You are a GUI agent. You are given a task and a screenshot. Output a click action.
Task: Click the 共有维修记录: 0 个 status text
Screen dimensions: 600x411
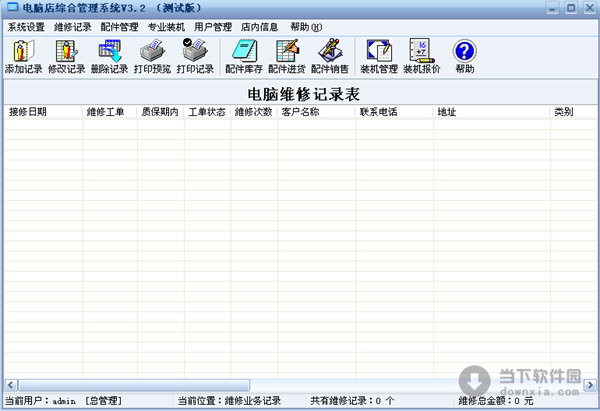[352, 401]
